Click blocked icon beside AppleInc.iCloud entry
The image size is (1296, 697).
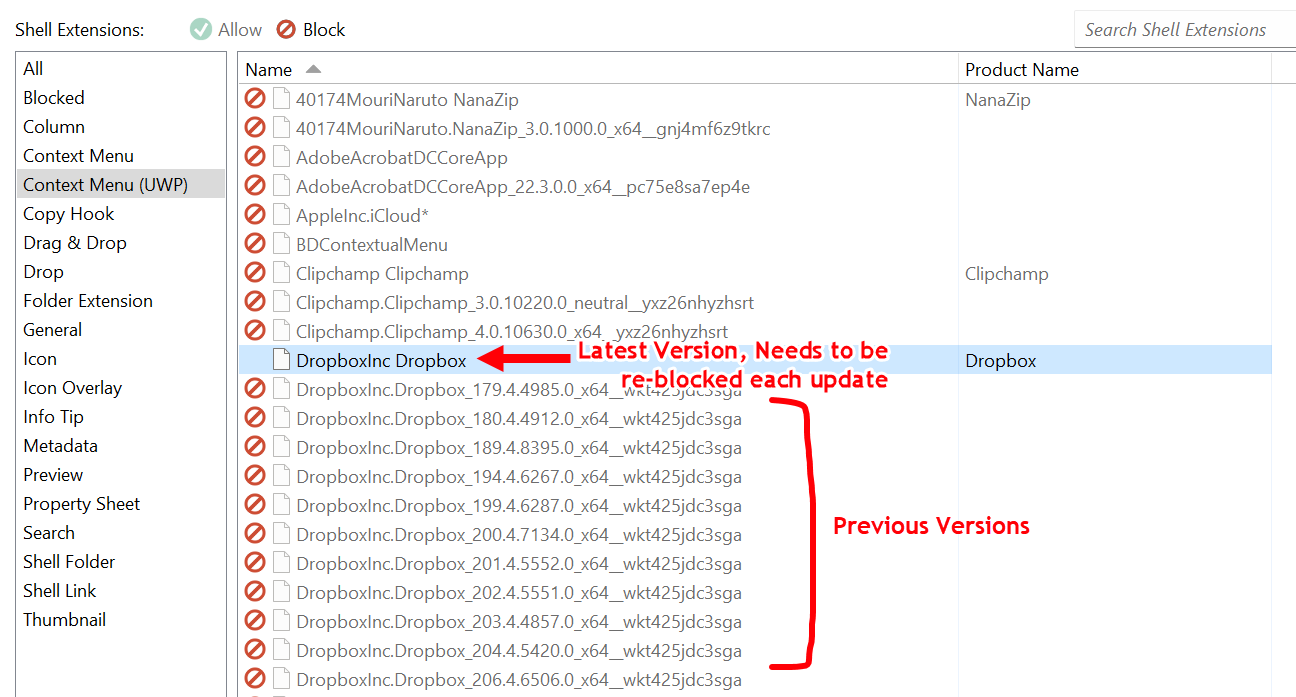(255, 215)
